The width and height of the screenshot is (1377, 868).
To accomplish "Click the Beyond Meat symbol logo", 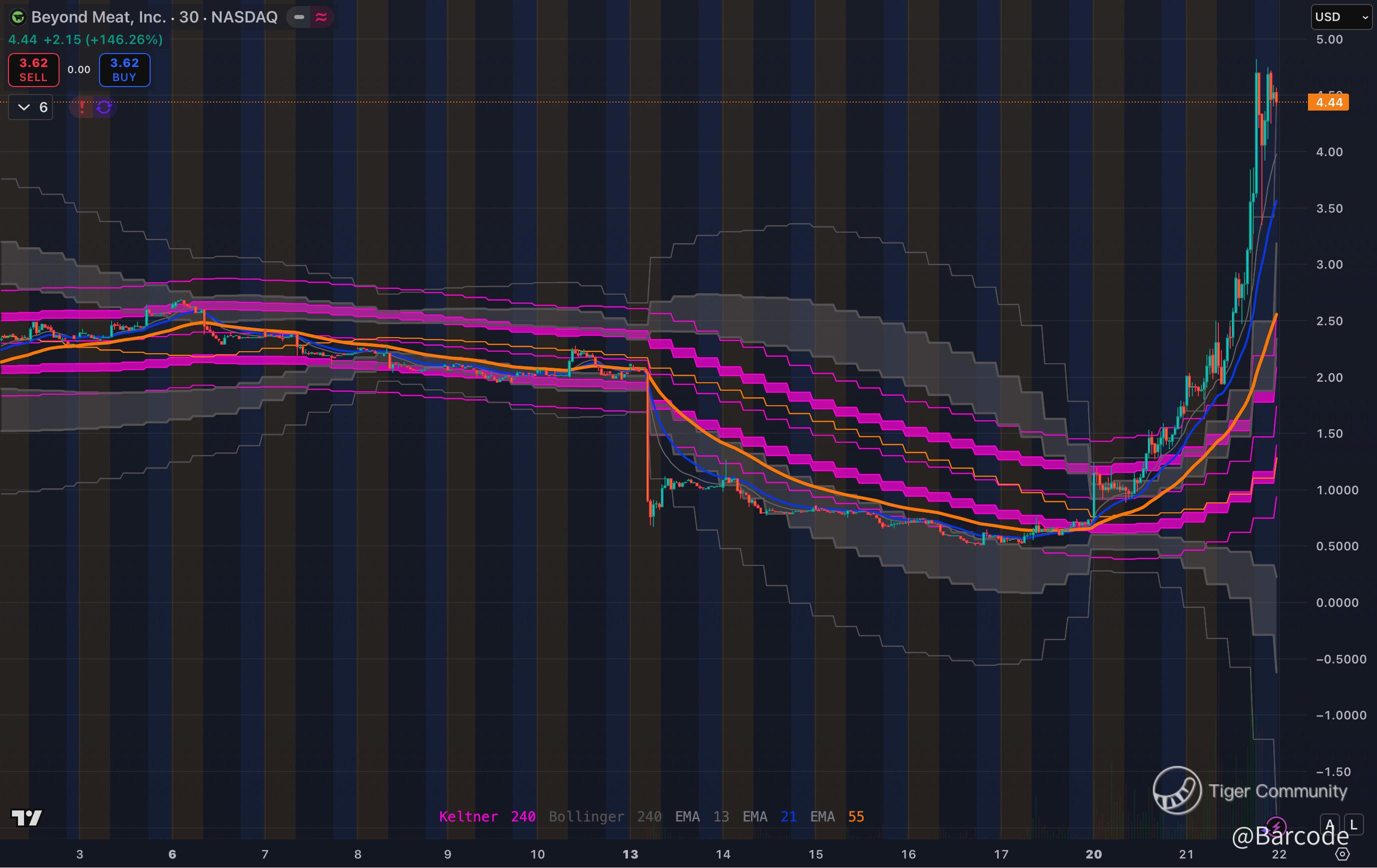I will pyautogui.click(x=18, y=17).
